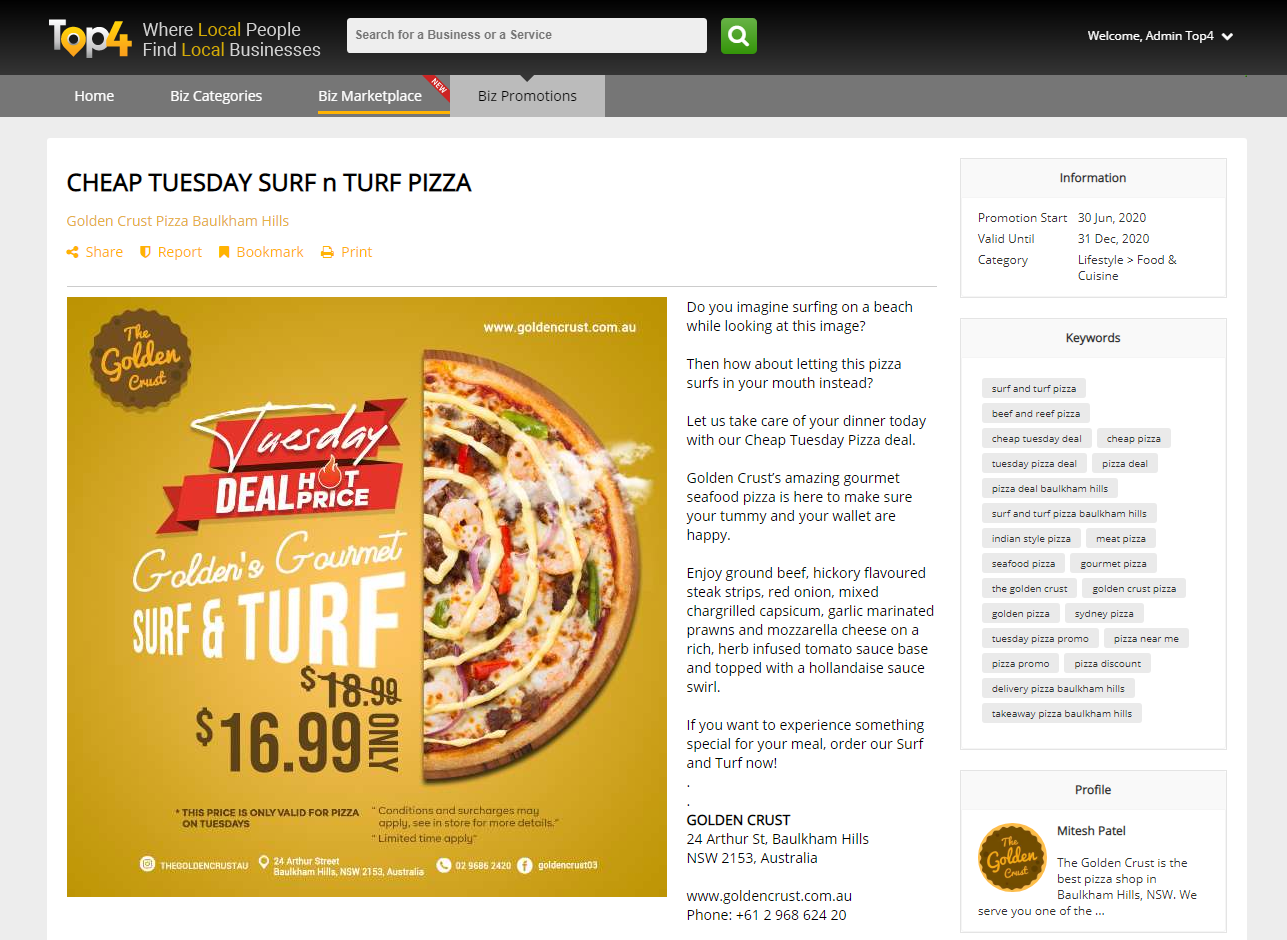The width and height of the screenshot is (1287, 940).
Task: Select the 'surf and turf pizza' keyword tag
Action: pyautogui.click(x=1034, y=388)
